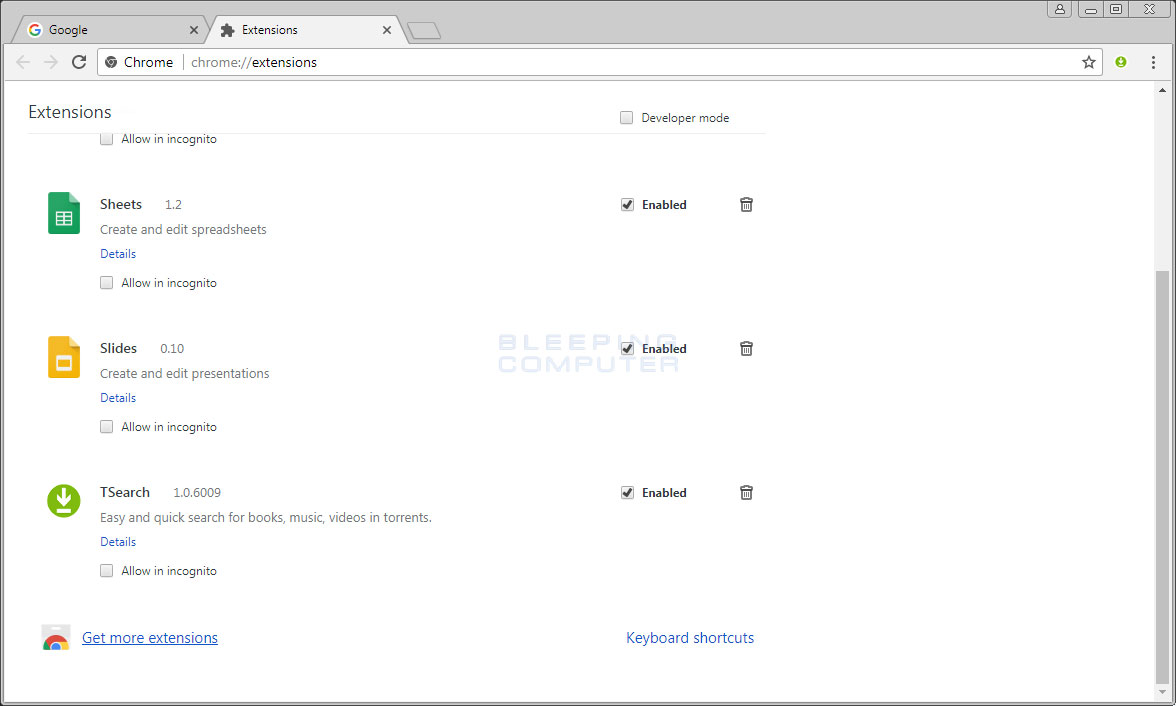
Task: Click the address bar showing chrome://extensions
Action: coord(600,62)
